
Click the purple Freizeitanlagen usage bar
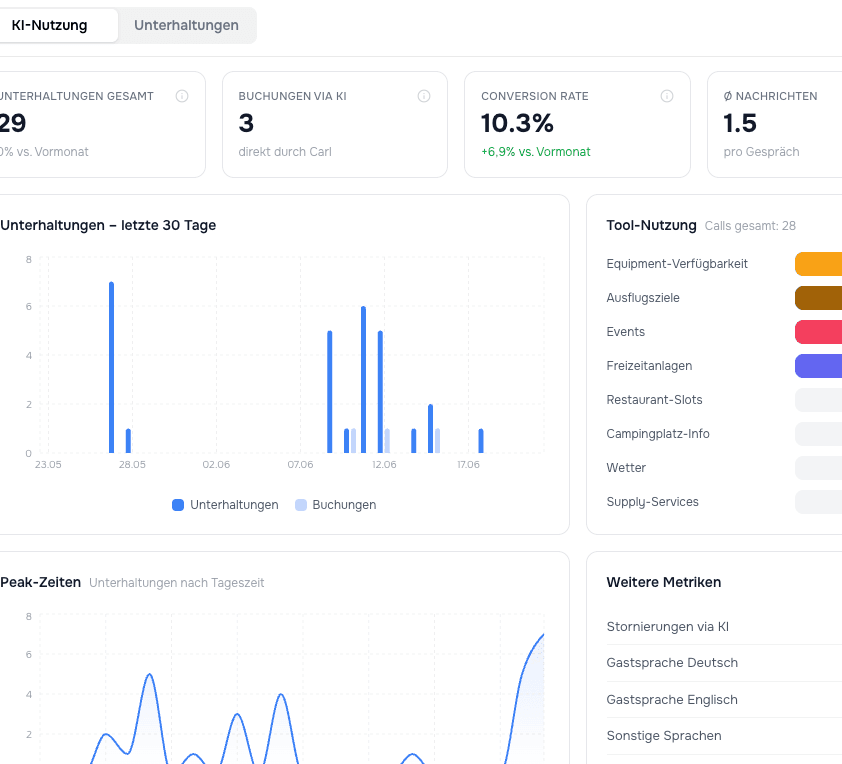point(818,366)
